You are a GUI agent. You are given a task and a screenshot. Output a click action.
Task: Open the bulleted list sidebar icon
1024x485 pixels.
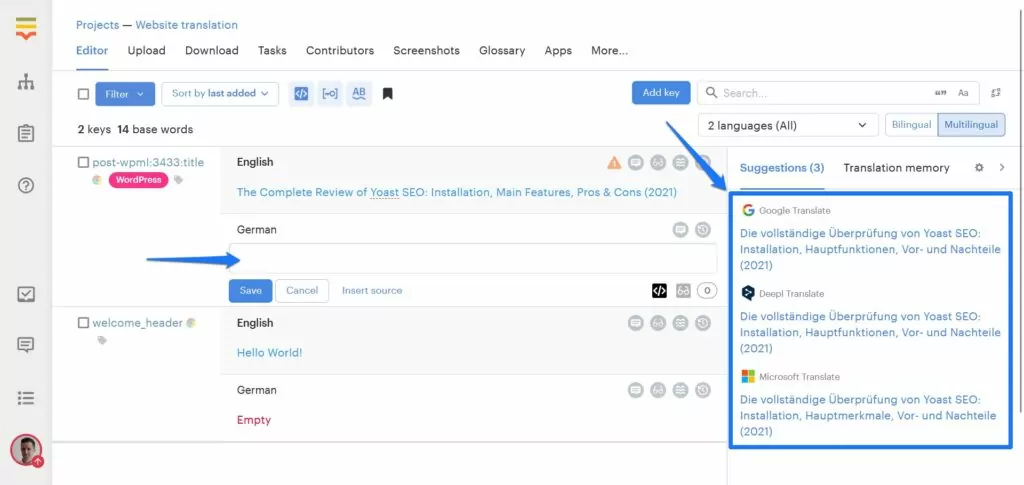pyautogui.click(x=26, y=398)
